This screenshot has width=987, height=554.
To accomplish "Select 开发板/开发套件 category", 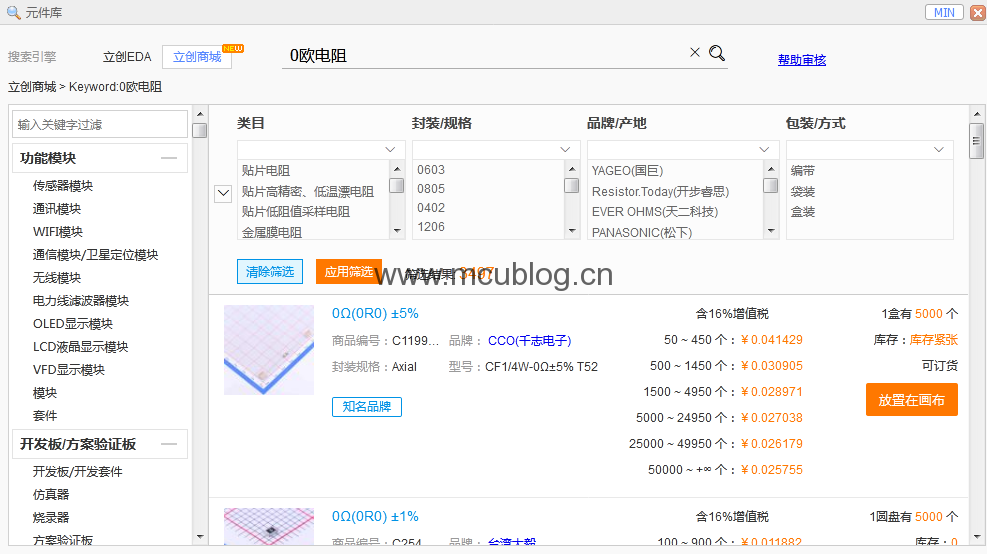I will coord(77,472).
